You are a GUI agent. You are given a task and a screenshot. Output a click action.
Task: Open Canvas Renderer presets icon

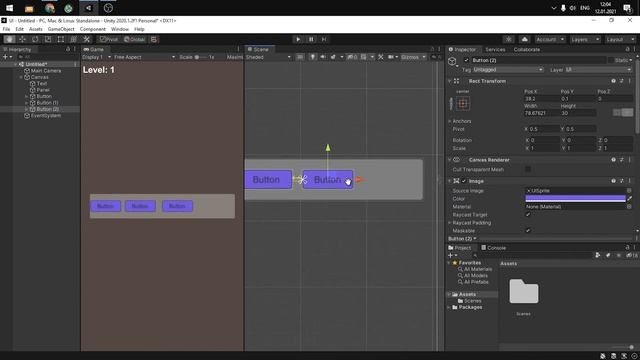tap(621, 160)
